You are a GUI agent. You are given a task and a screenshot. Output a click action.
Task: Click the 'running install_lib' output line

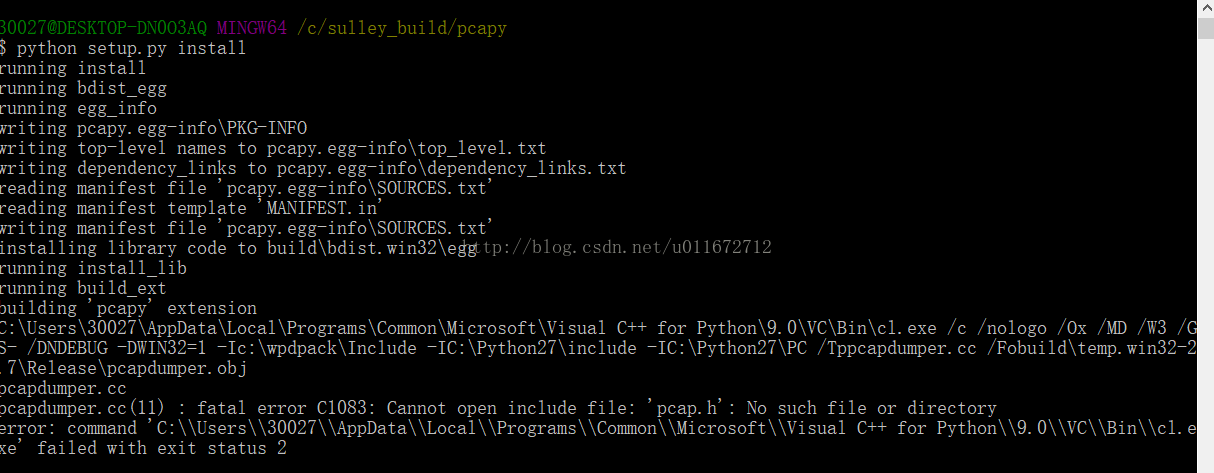[92, 268]
